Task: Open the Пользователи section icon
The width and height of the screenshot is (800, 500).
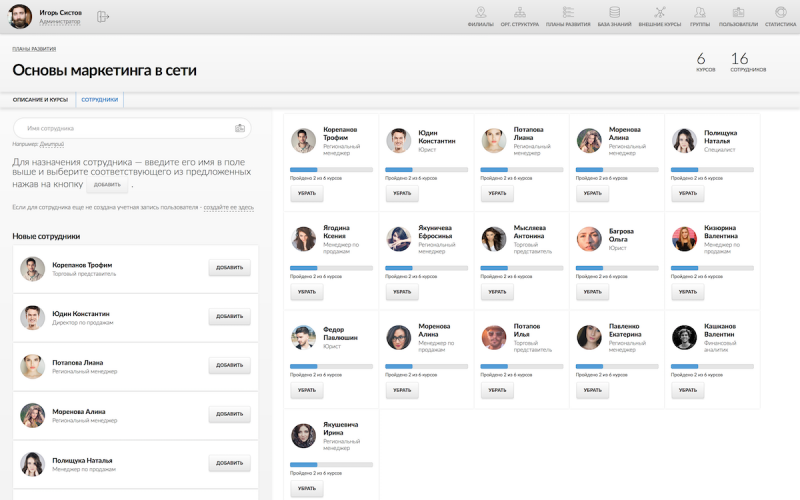Action: [x=737, y=14]
